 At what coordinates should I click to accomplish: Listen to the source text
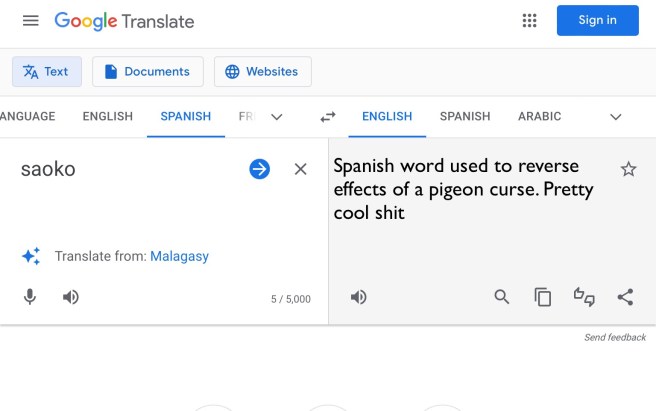(71, 297)
